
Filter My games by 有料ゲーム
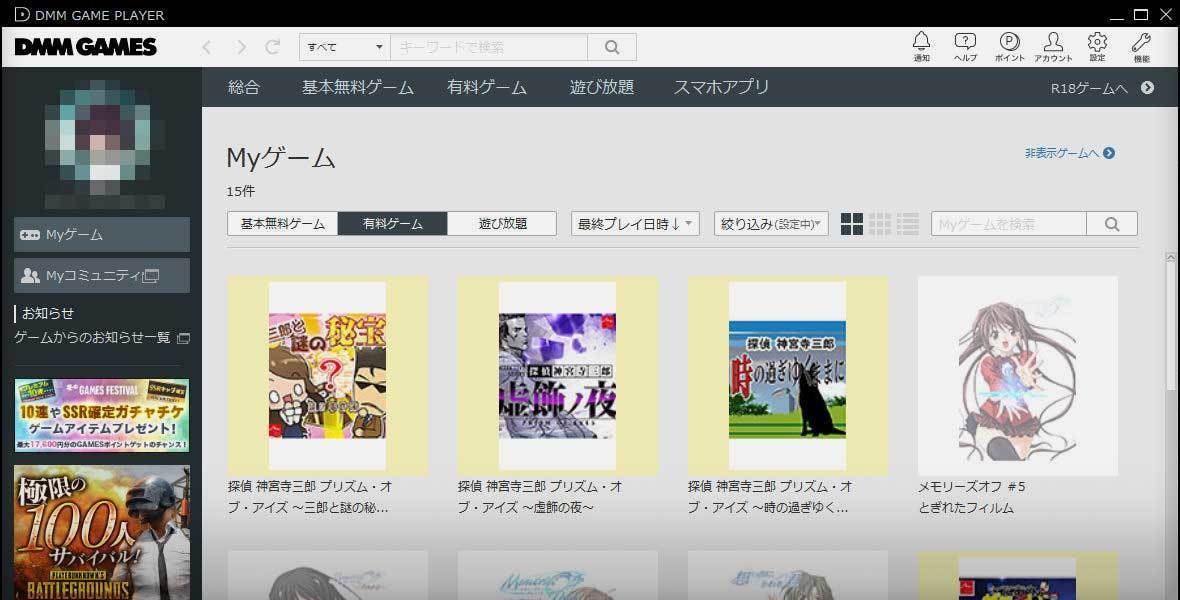point(392,224)
